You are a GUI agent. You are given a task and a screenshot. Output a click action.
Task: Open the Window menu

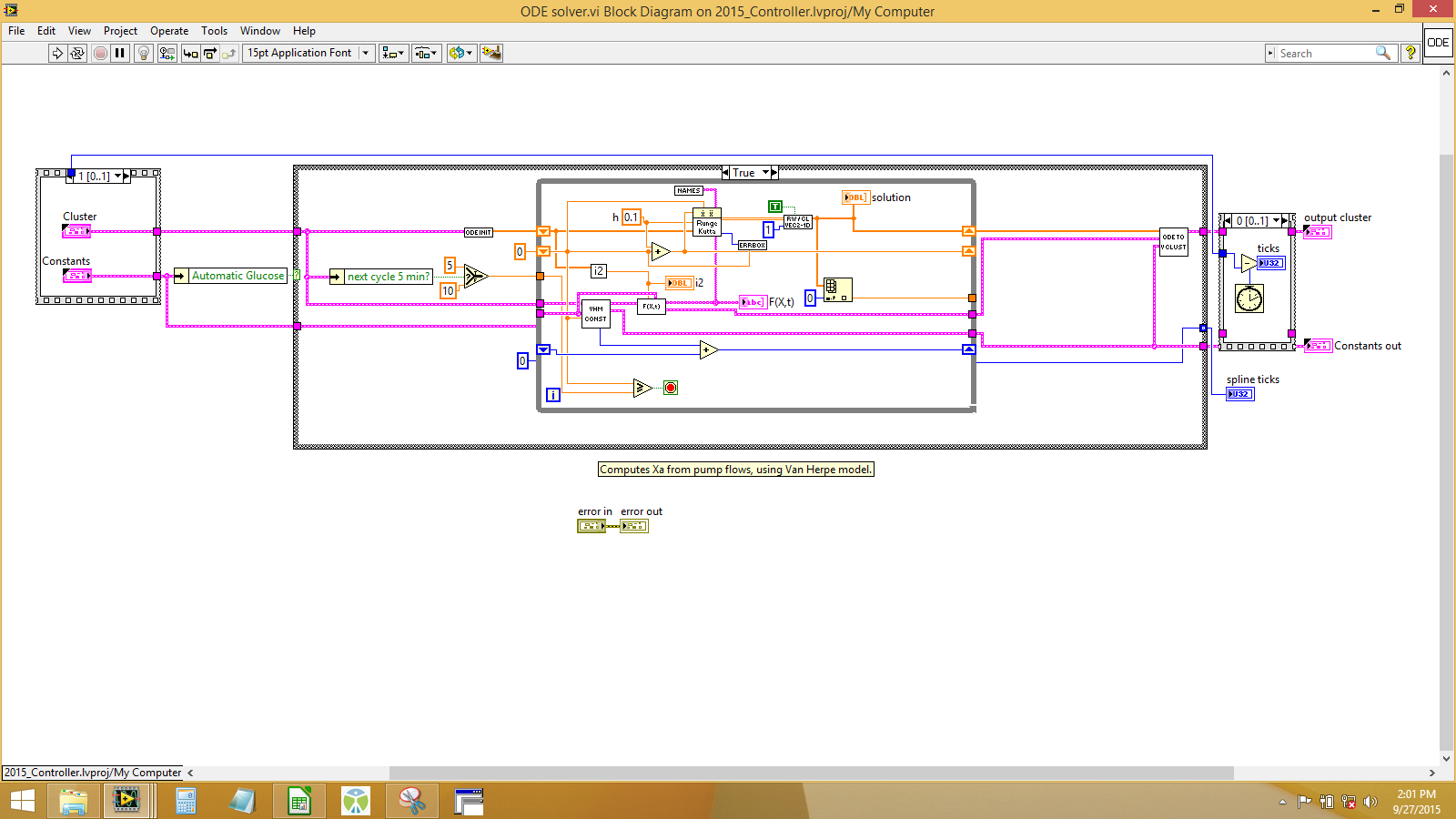pyautogui.click(x=260, y=31)
